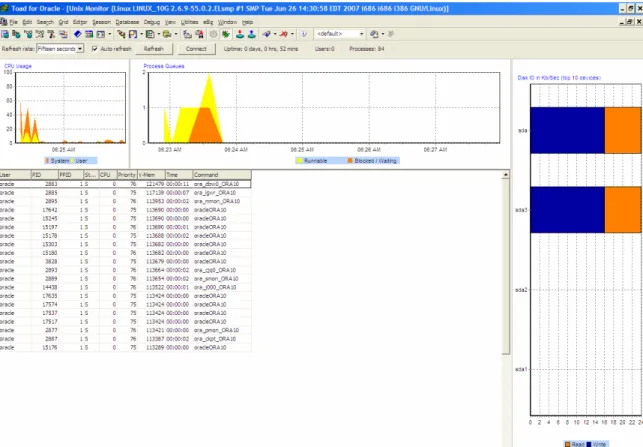Click the fifth toolbar icon with flashlight figure
The width and height of the screenshot is (643, 447).
click(51, 34)
